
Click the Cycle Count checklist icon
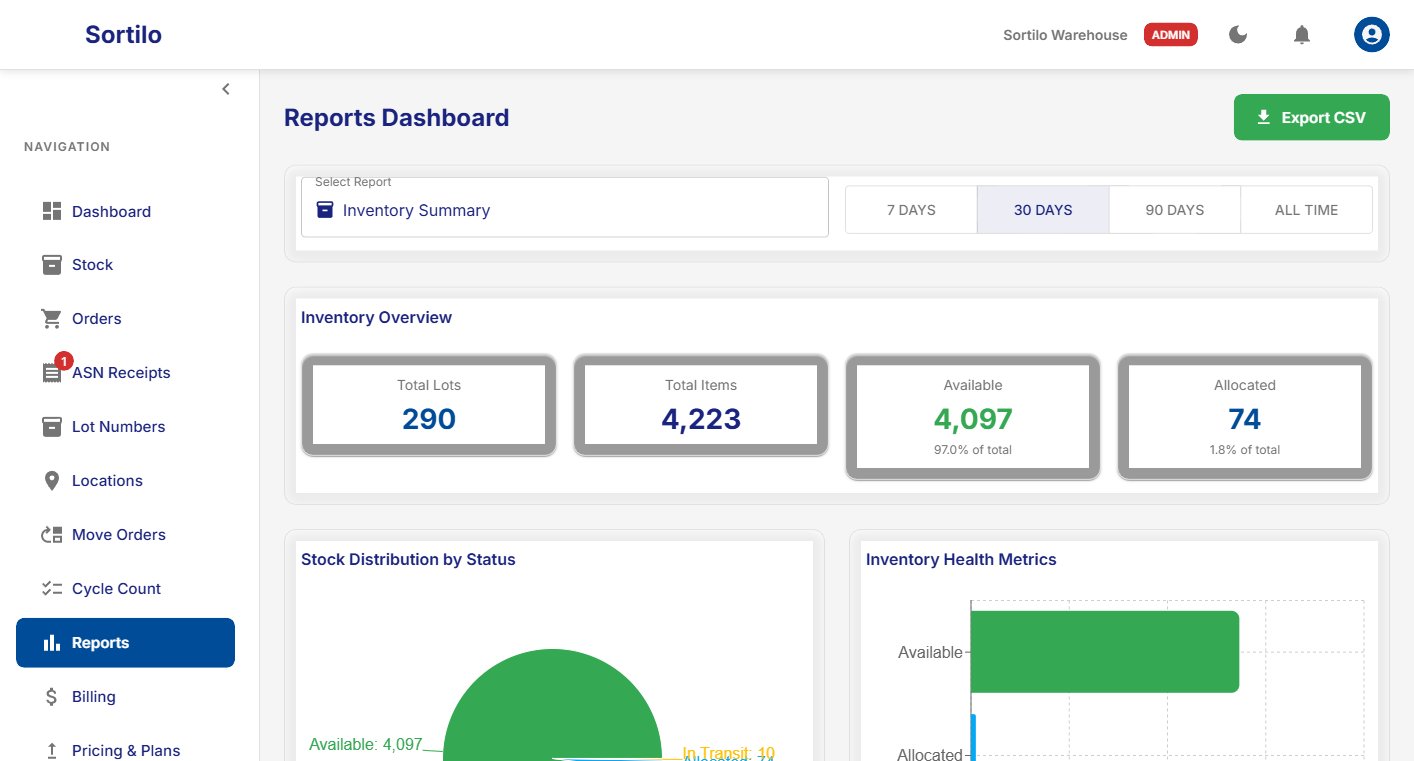pyautogui.click(x=52, y=589)
